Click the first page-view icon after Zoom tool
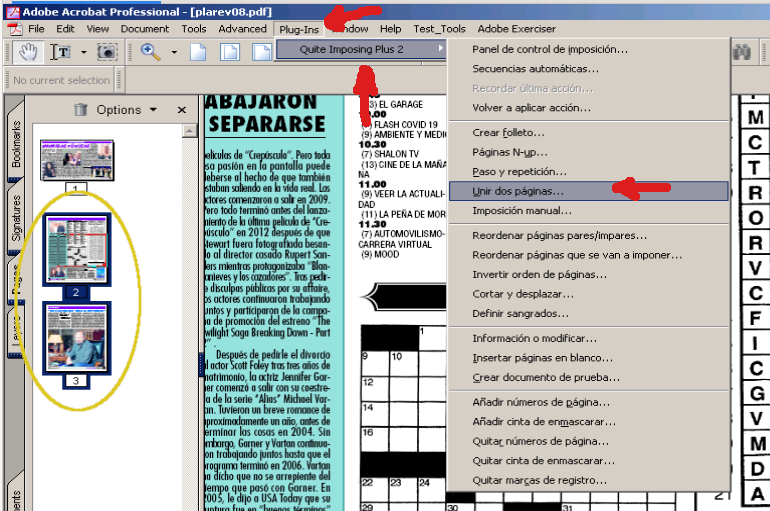The height and width of the screenshot is (511, 770). pyautogui.click(x=199, y=52)
